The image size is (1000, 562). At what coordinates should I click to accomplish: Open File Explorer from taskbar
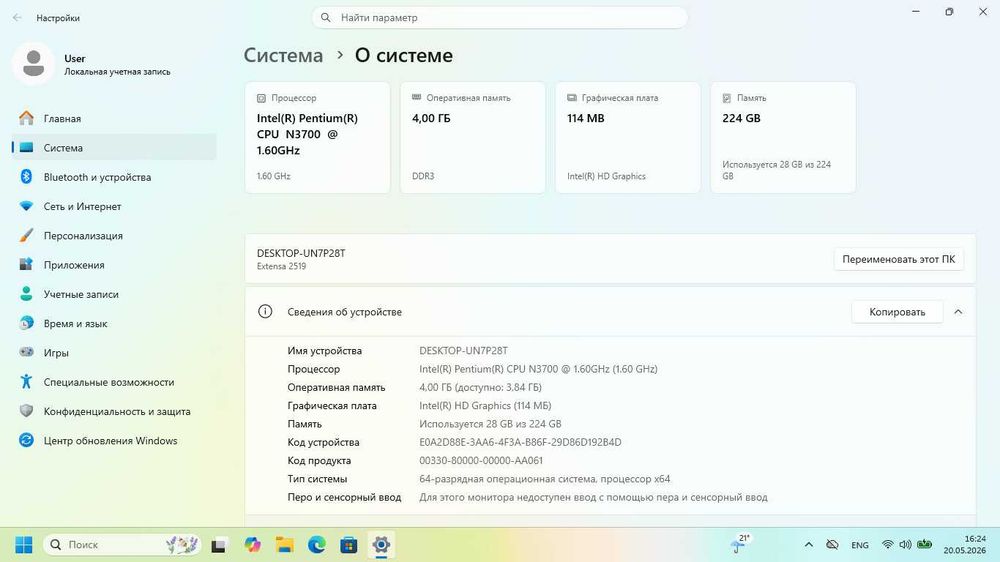[x=284, y=545]
